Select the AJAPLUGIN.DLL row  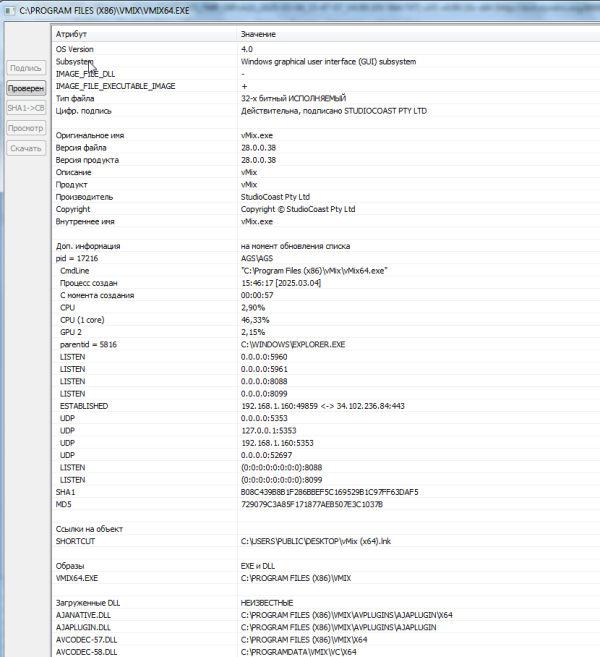pyautogui.click(x=326, y=627)
